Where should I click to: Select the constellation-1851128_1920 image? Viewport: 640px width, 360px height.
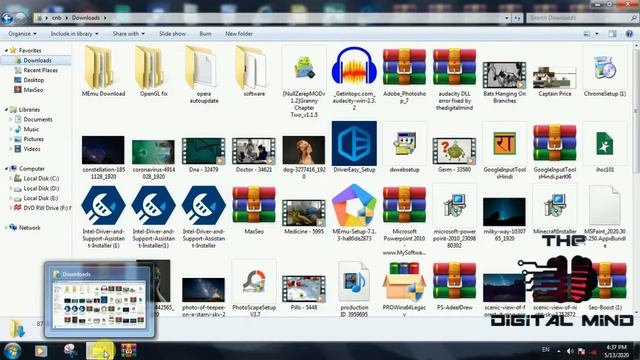[x=103, y=158]
